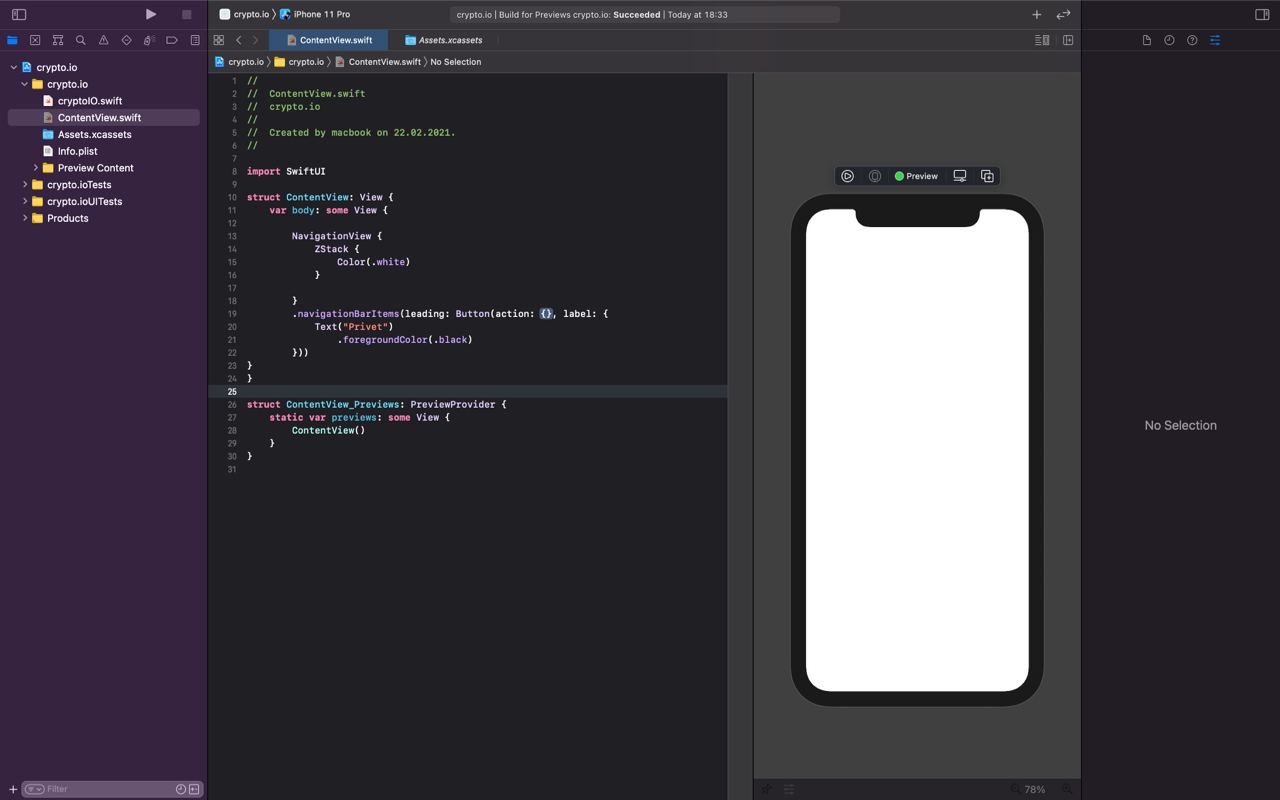Image resolution: width=1280 pixels, height=800 pixels.
Task: Open editor options lines menu
Action: click(x=1042, y=40)
